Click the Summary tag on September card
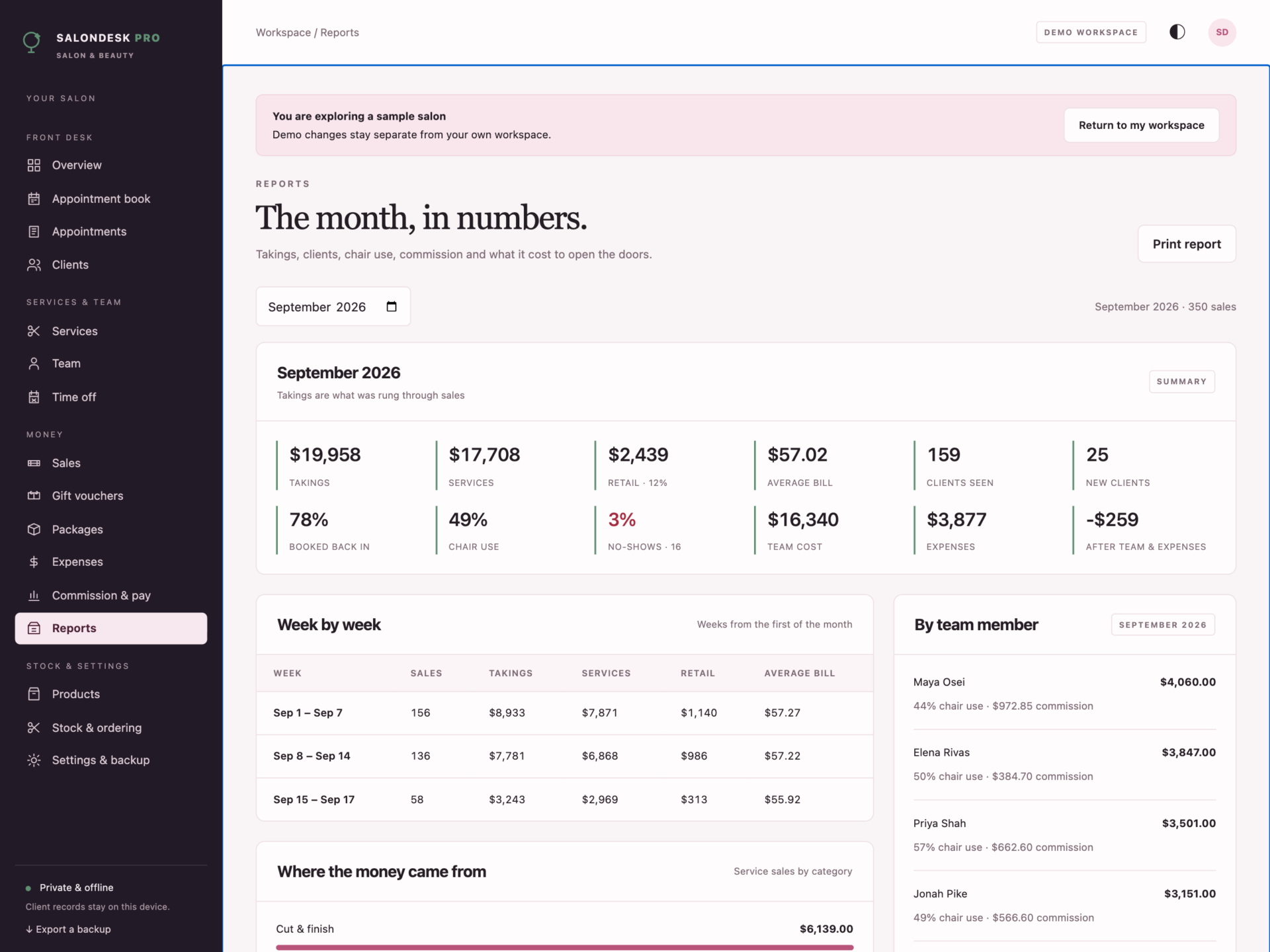 click(x=1181, y=381)
